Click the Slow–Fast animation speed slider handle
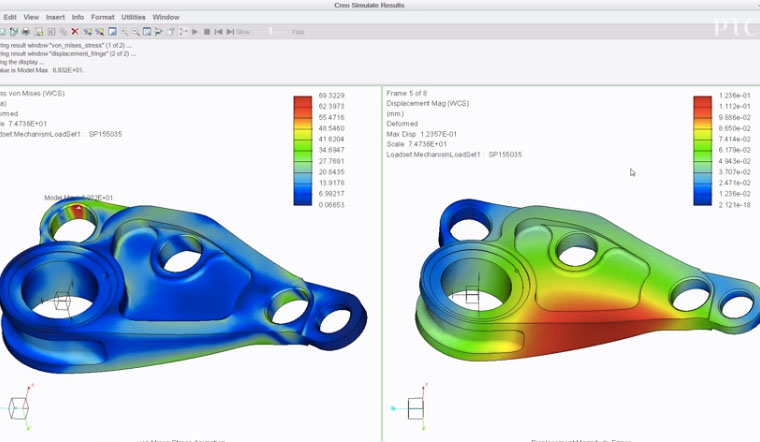Image resolution: width=760 pixels, height=442 pixels. [270, 32]
